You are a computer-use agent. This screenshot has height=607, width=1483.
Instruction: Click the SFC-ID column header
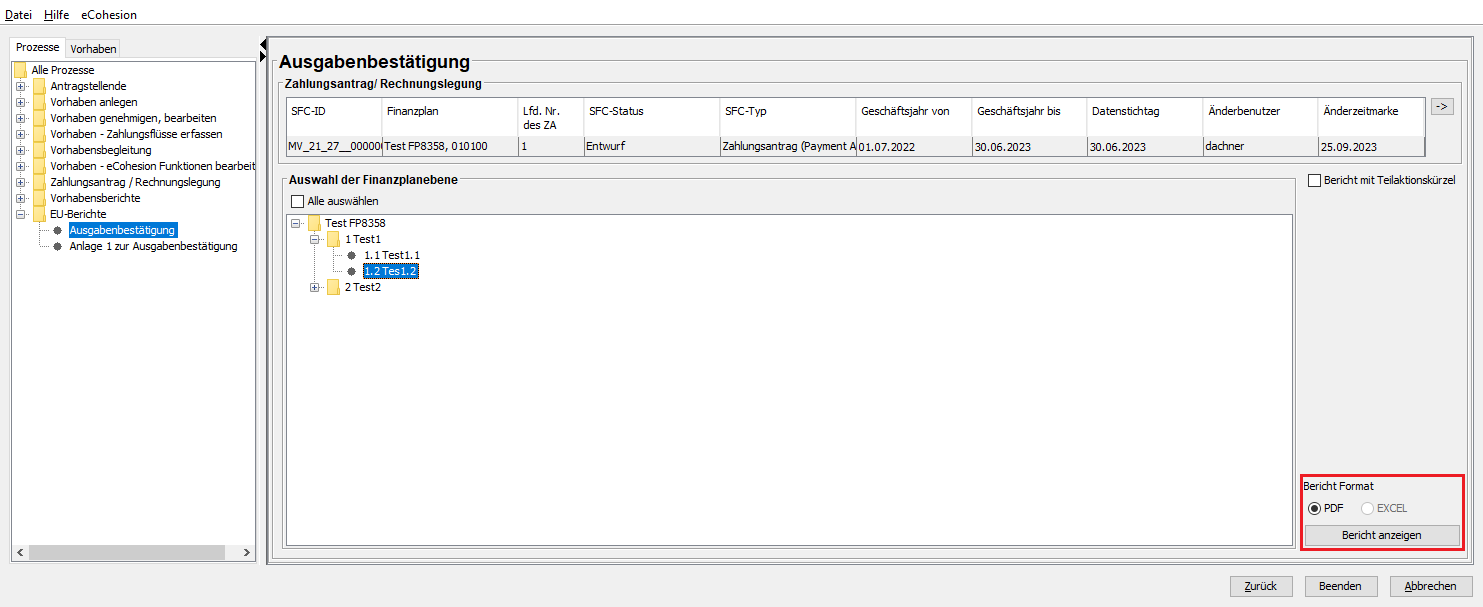[x=334, y=117]
